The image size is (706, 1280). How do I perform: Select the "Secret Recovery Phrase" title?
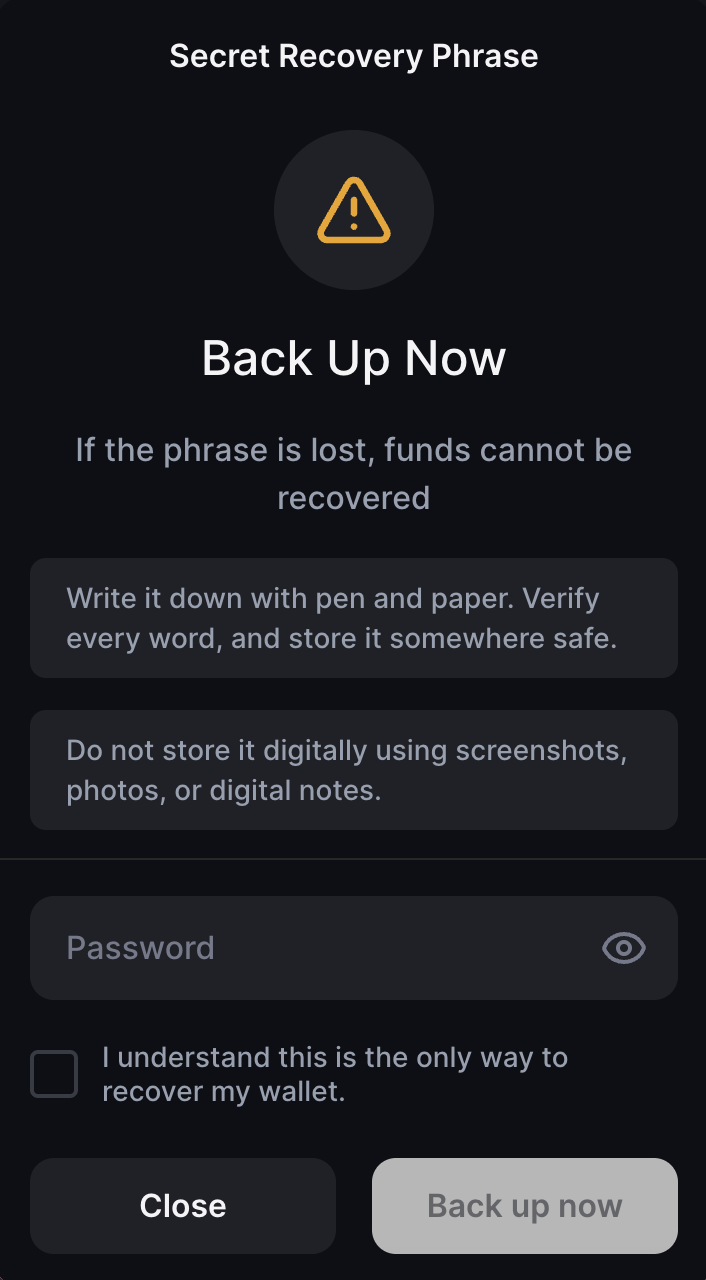(x=354, y=56)
